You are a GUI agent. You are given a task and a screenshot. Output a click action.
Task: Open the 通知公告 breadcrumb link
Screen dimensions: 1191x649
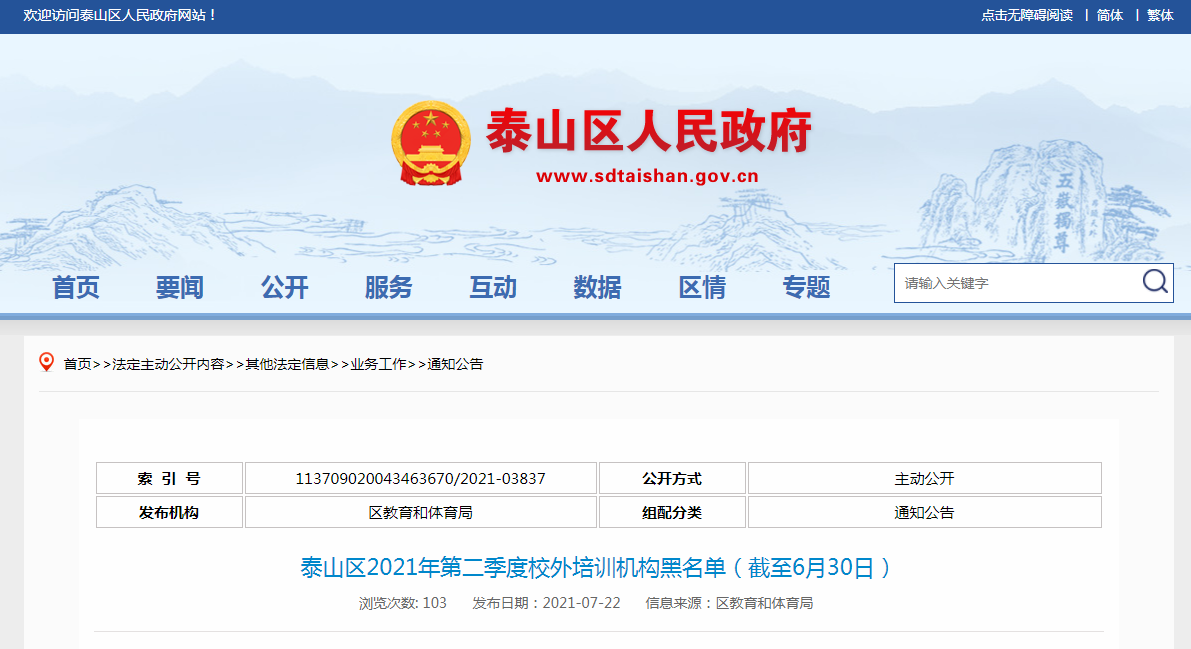(x=455, y=364)
